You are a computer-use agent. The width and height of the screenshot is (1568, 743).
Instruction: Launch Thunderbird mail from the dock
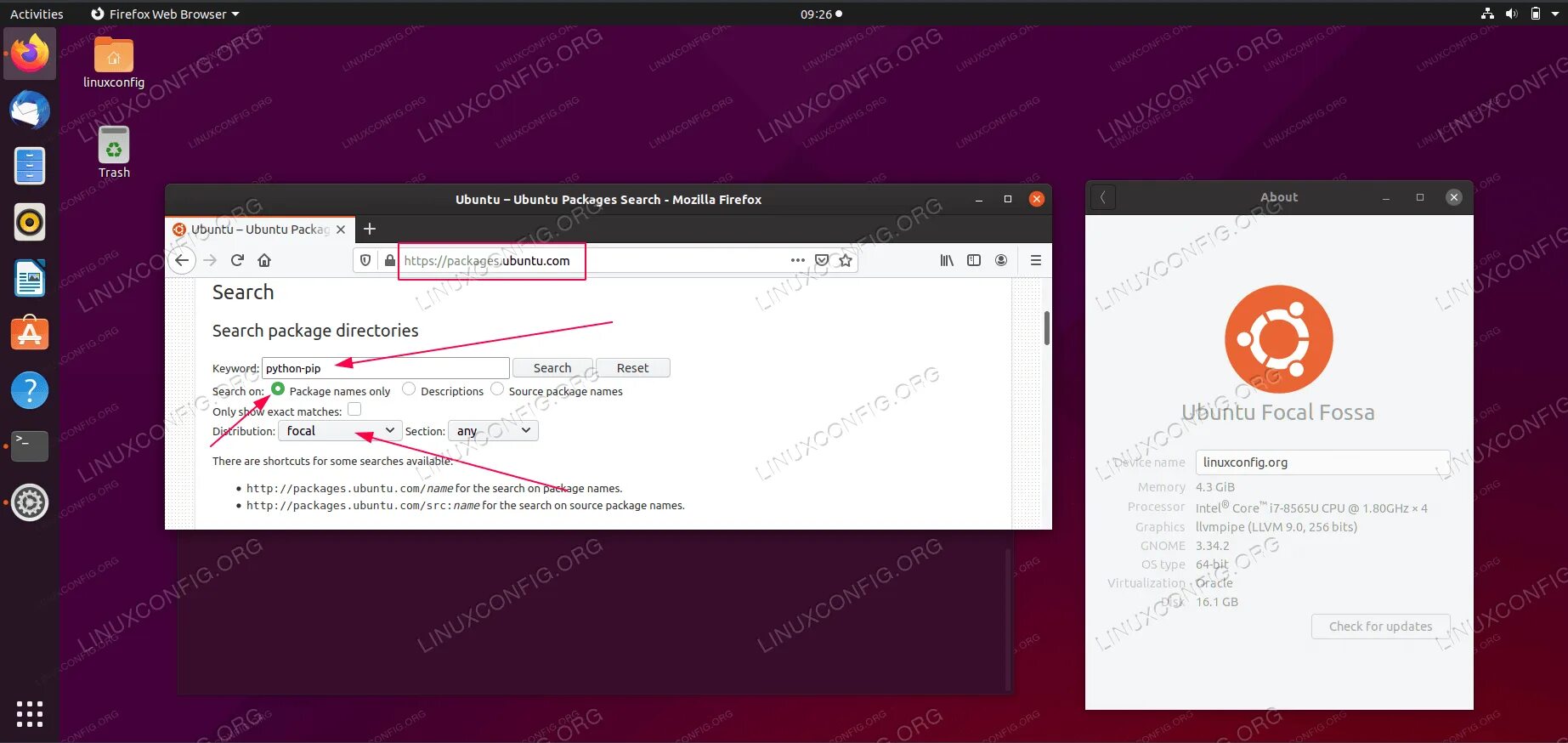30,111
